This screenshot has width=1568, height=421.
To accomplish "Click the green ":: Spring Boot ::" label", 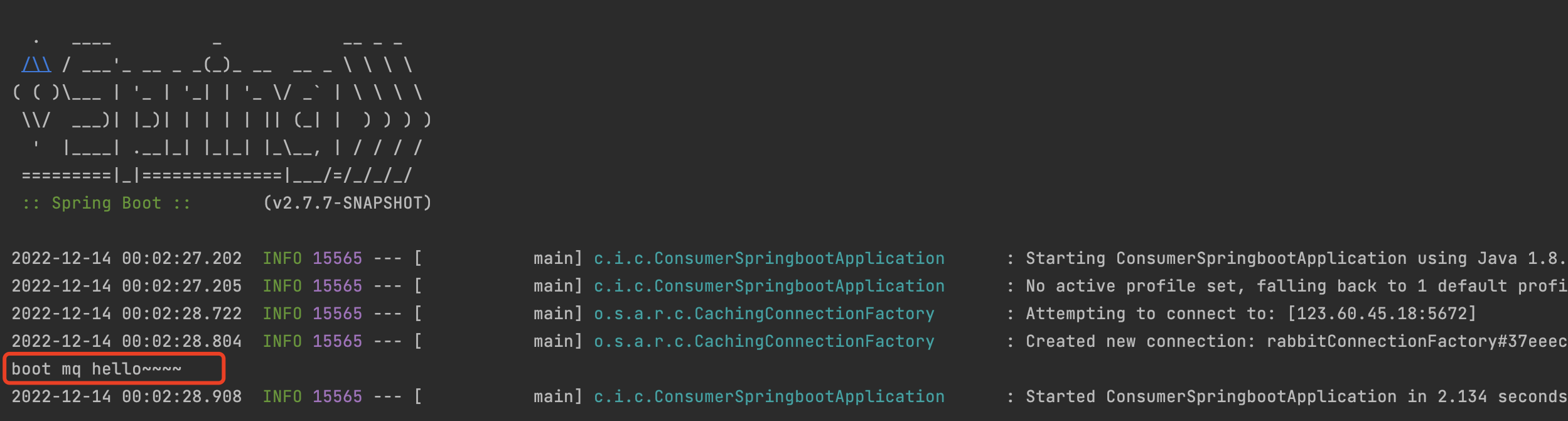I will click(106, 203).
